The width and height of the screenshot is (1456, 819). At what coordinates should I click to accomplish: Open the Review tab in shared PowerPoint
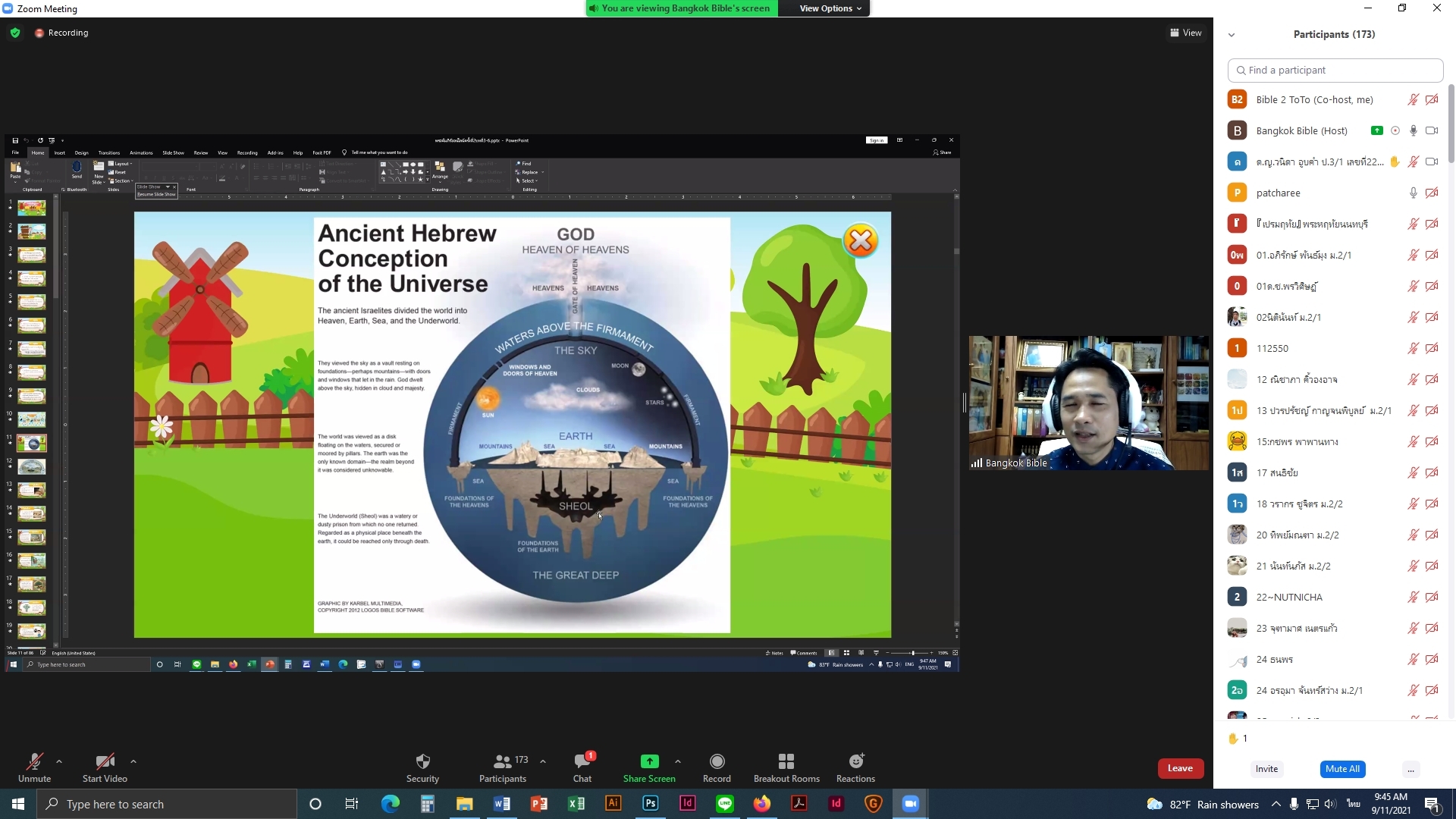pos(200,152)
